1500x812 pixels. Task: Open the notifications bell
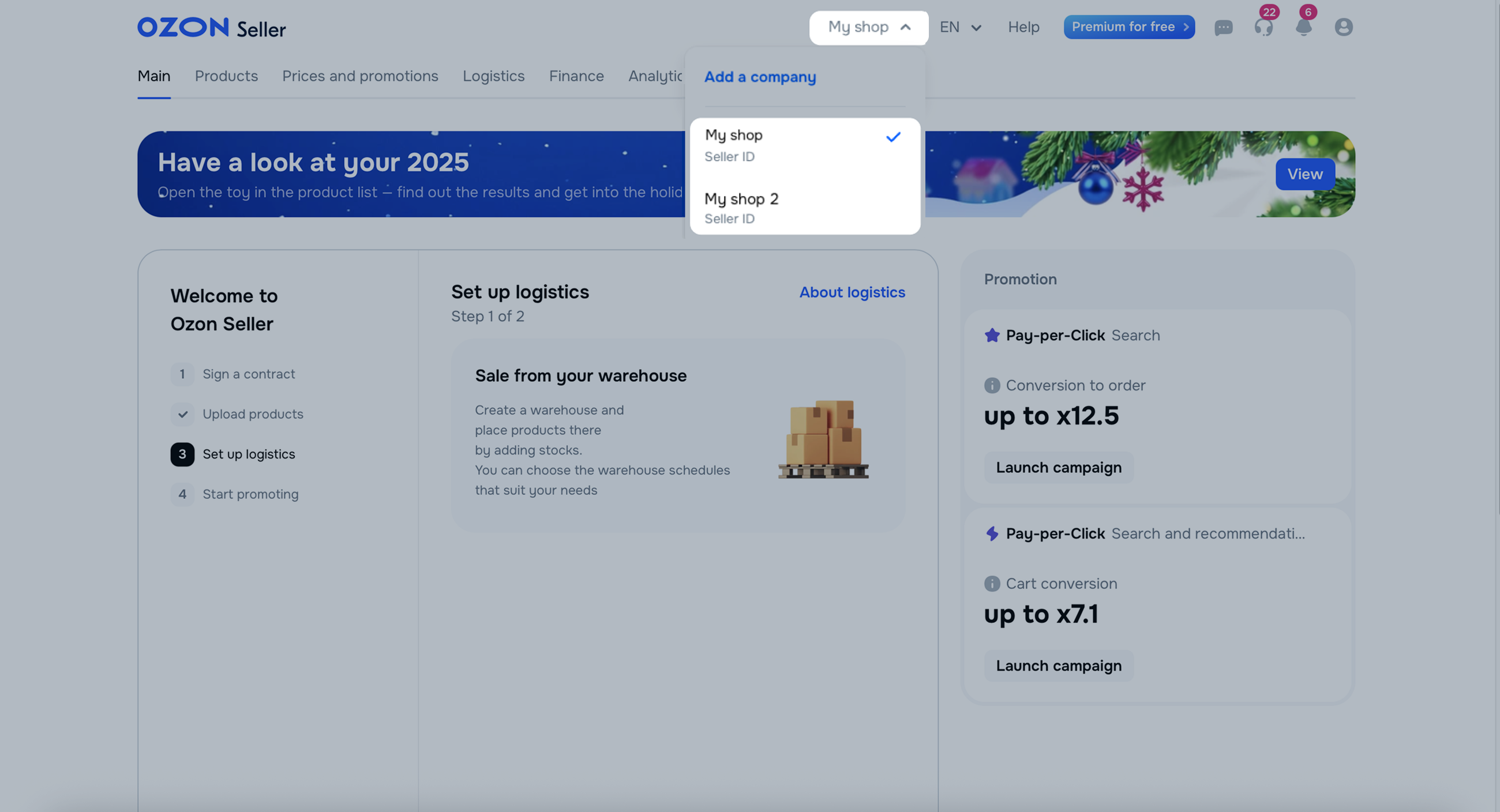point(1303,27)
